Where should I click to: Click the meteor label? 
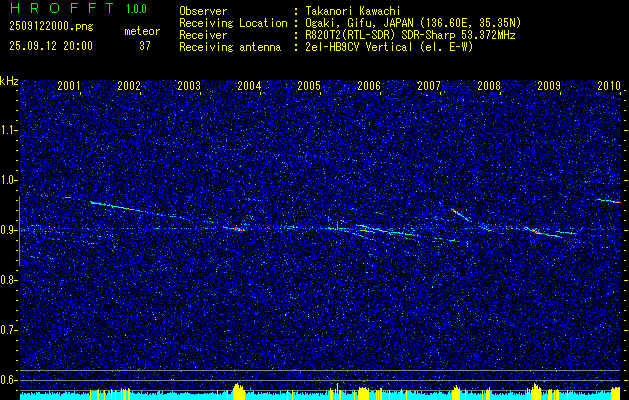[x=142, y=31]
